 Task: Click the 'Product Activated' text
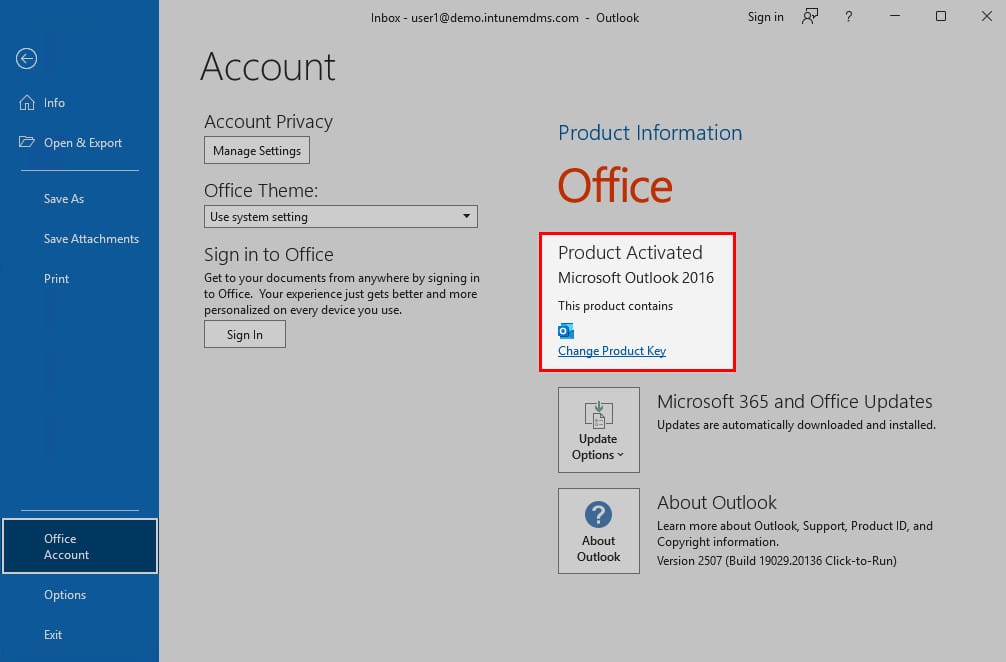(x=630, y=252)
